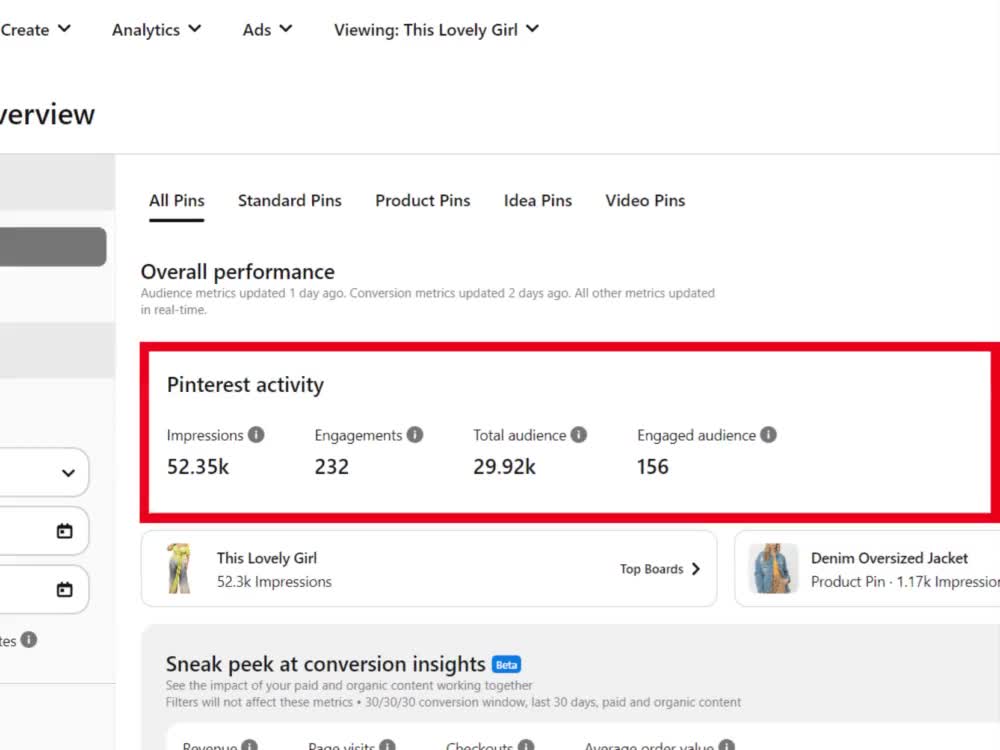Show info tooltip for Total audience
The height and width of the screenshot is (750, 1000).
tap(578, 435)
